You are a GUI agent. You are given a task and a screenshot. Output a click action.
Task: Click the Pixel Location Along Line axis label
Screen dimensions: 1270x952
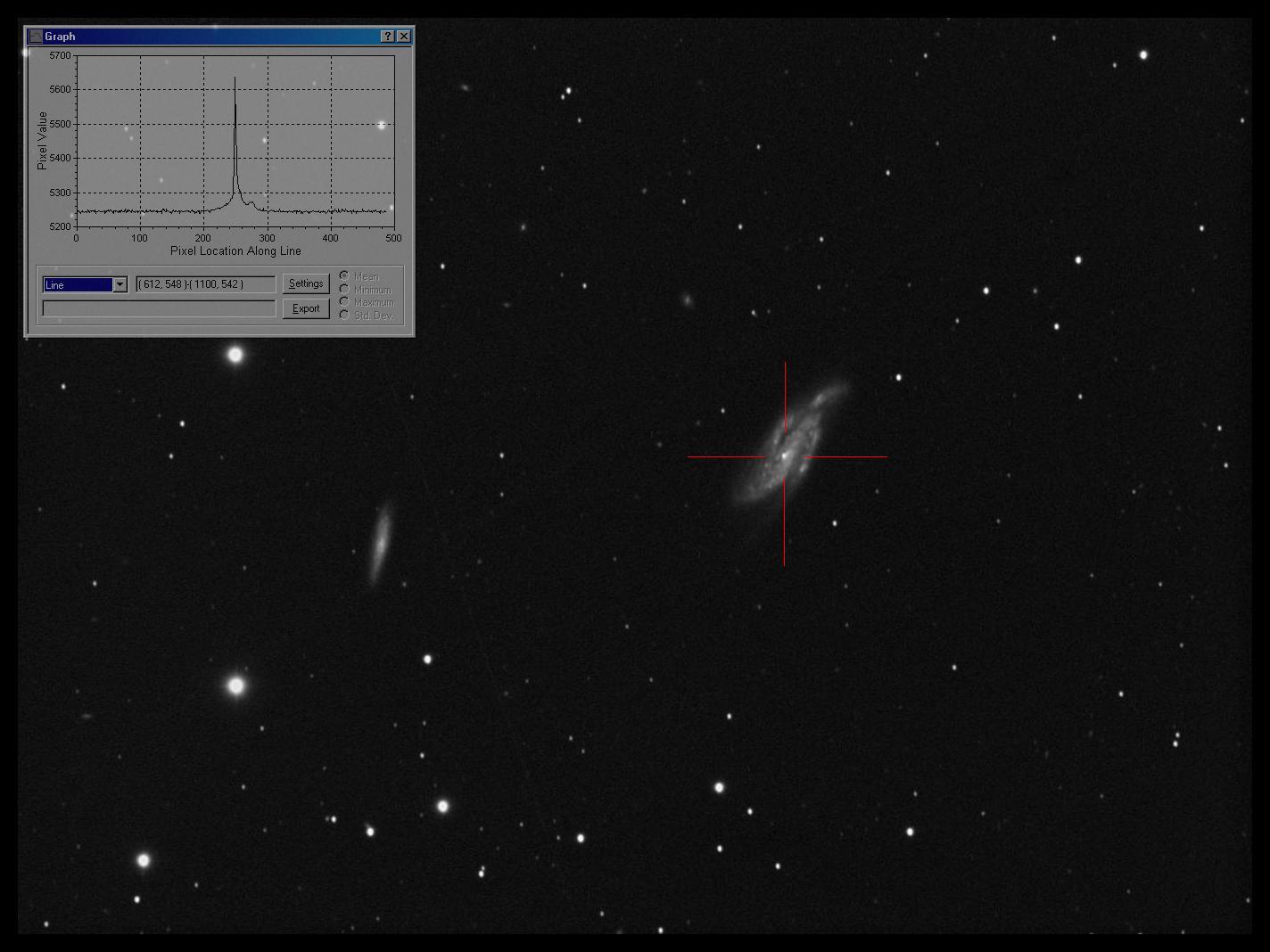click(235, 251)
